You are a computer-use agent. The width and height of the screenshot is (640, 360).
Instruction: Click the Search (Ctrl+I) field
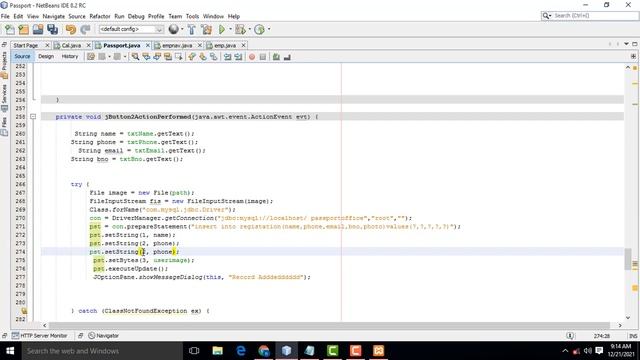coord(590,16)
